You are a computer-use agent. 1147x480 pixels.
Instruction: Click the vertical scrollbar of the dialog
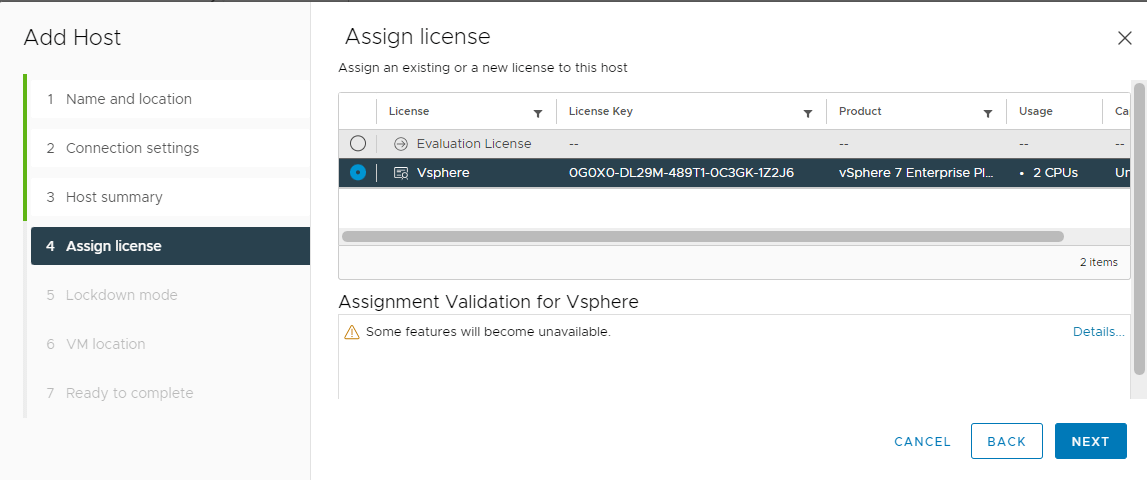pyautogui.click(x=1139, y=227)
